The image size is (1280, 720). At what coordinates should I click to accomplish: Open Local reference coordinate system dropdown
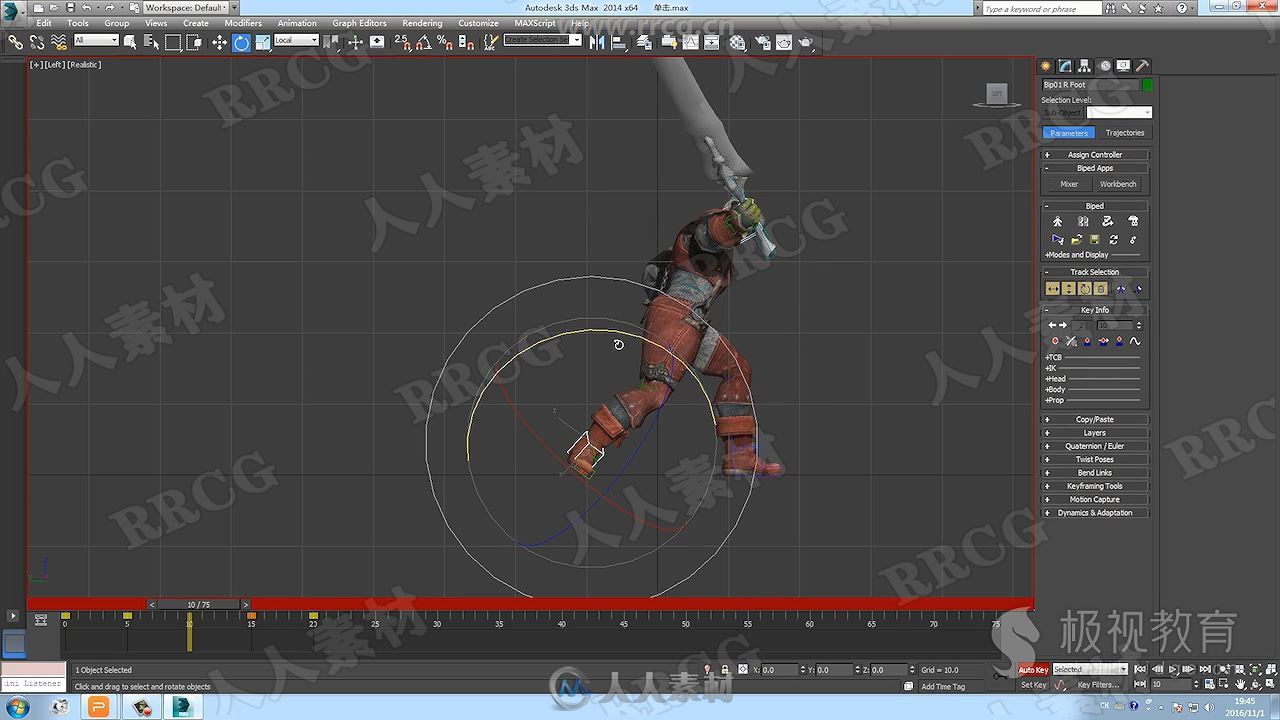[x=297, y=40]
